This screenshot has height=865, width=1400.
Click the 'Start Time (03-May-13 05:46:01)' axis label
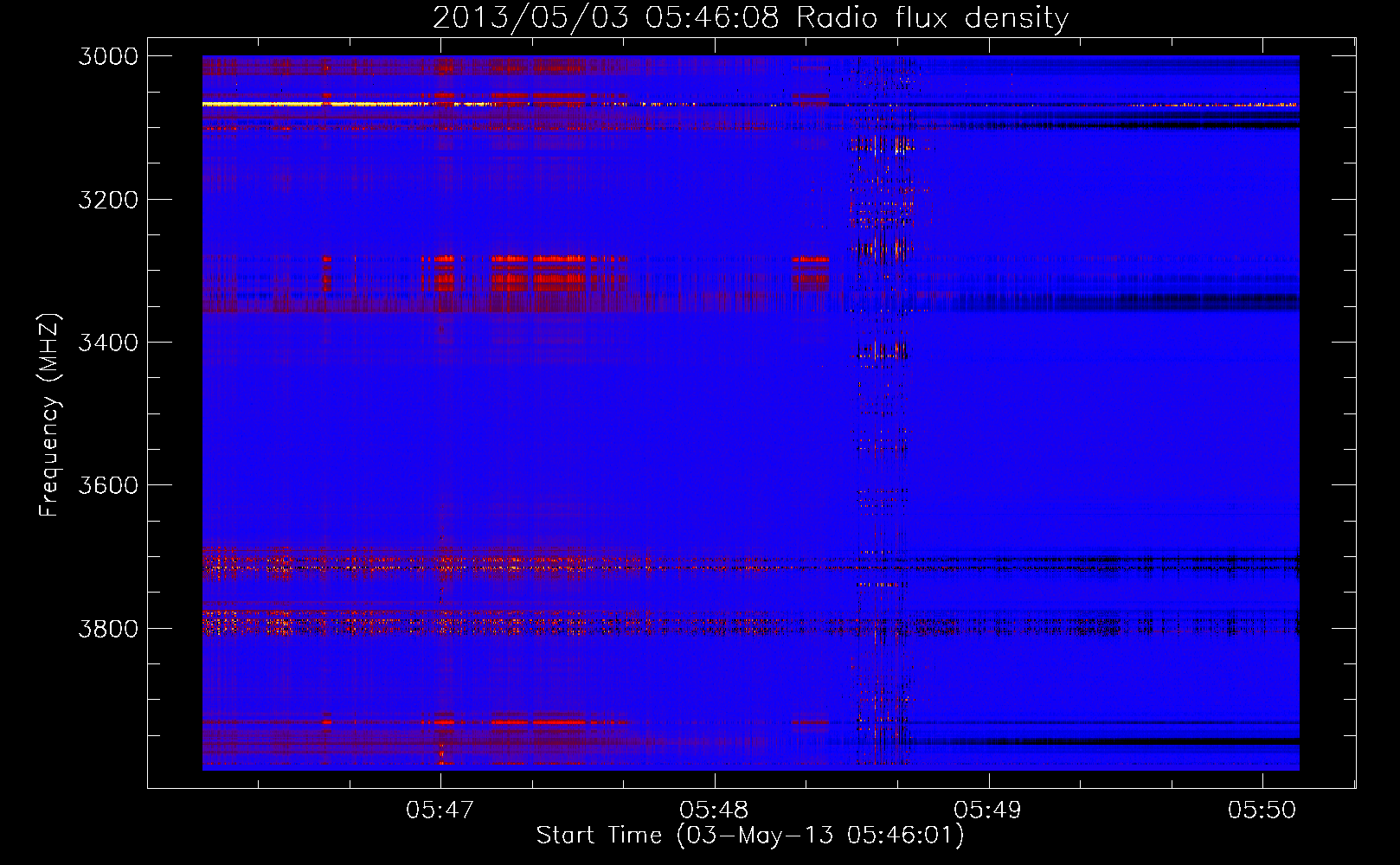click(749, 835)
